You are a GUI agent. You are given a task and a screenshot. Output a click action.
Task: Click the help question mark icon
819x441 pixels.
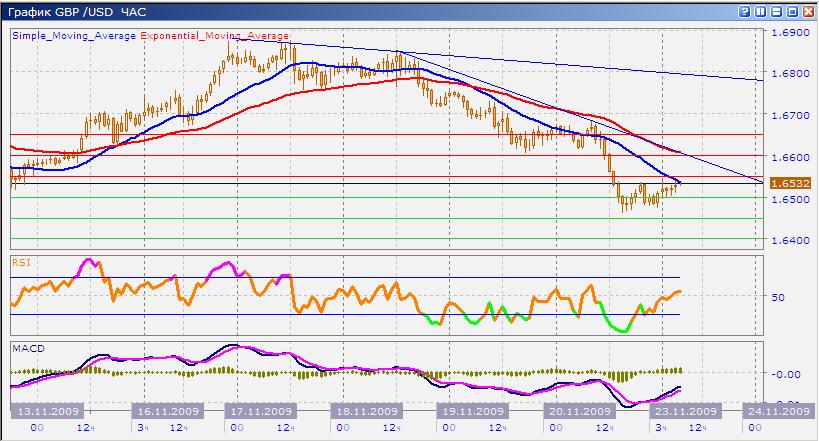pyautogui.click(x=744, y=11)
